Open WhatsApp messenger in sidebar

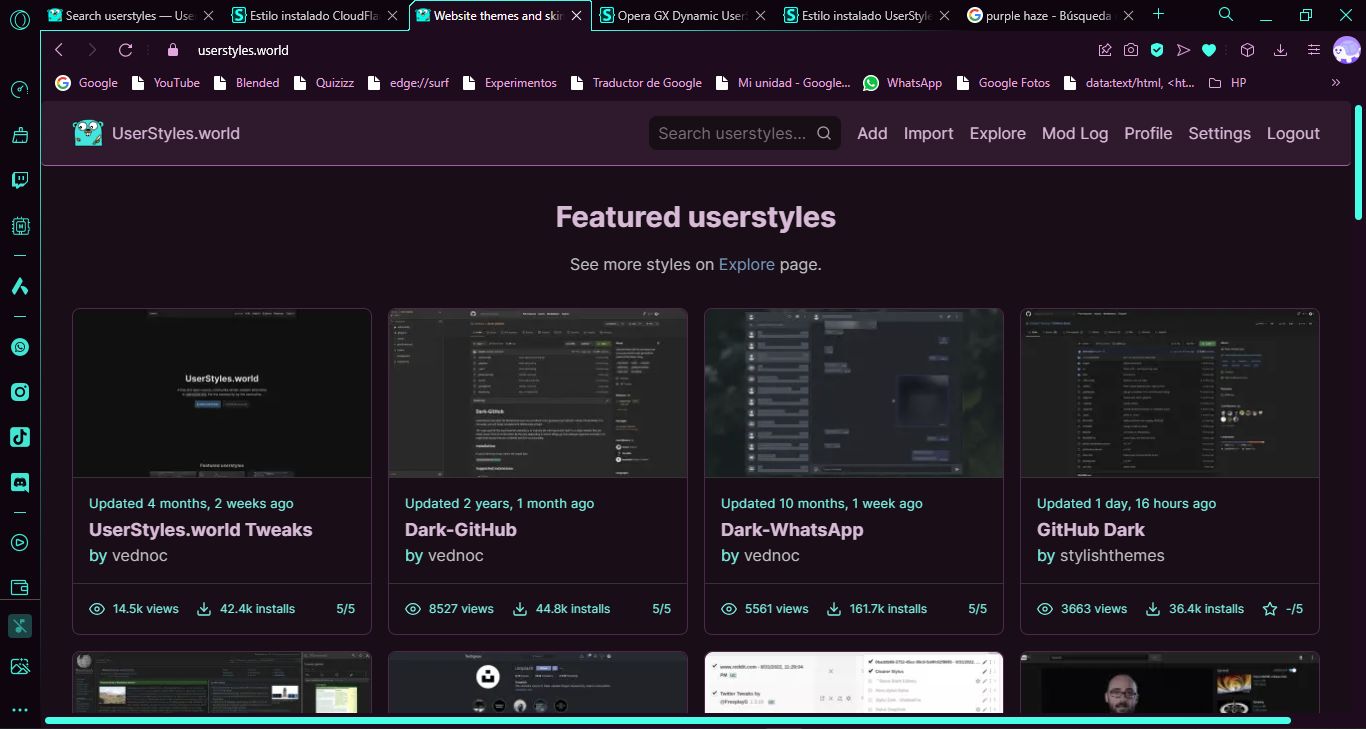point(19,347)
